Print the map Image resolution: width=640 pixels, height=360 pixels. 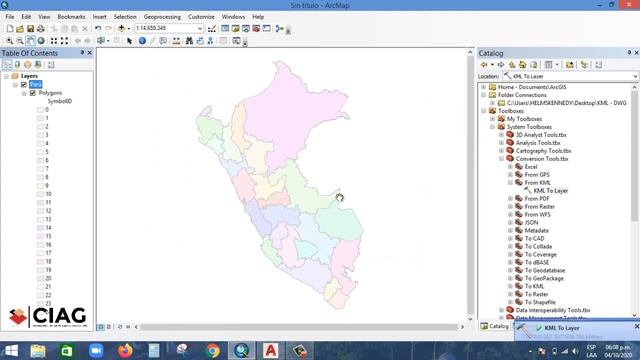point(41,29)
